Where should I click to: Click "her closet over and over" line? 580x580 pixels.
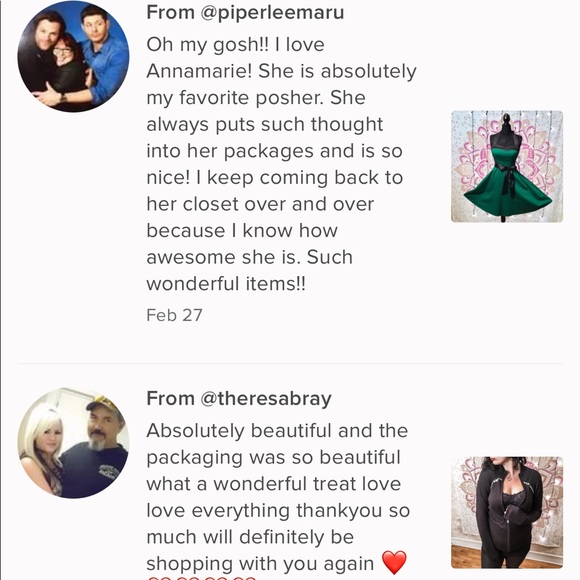(x=260, y=204)
